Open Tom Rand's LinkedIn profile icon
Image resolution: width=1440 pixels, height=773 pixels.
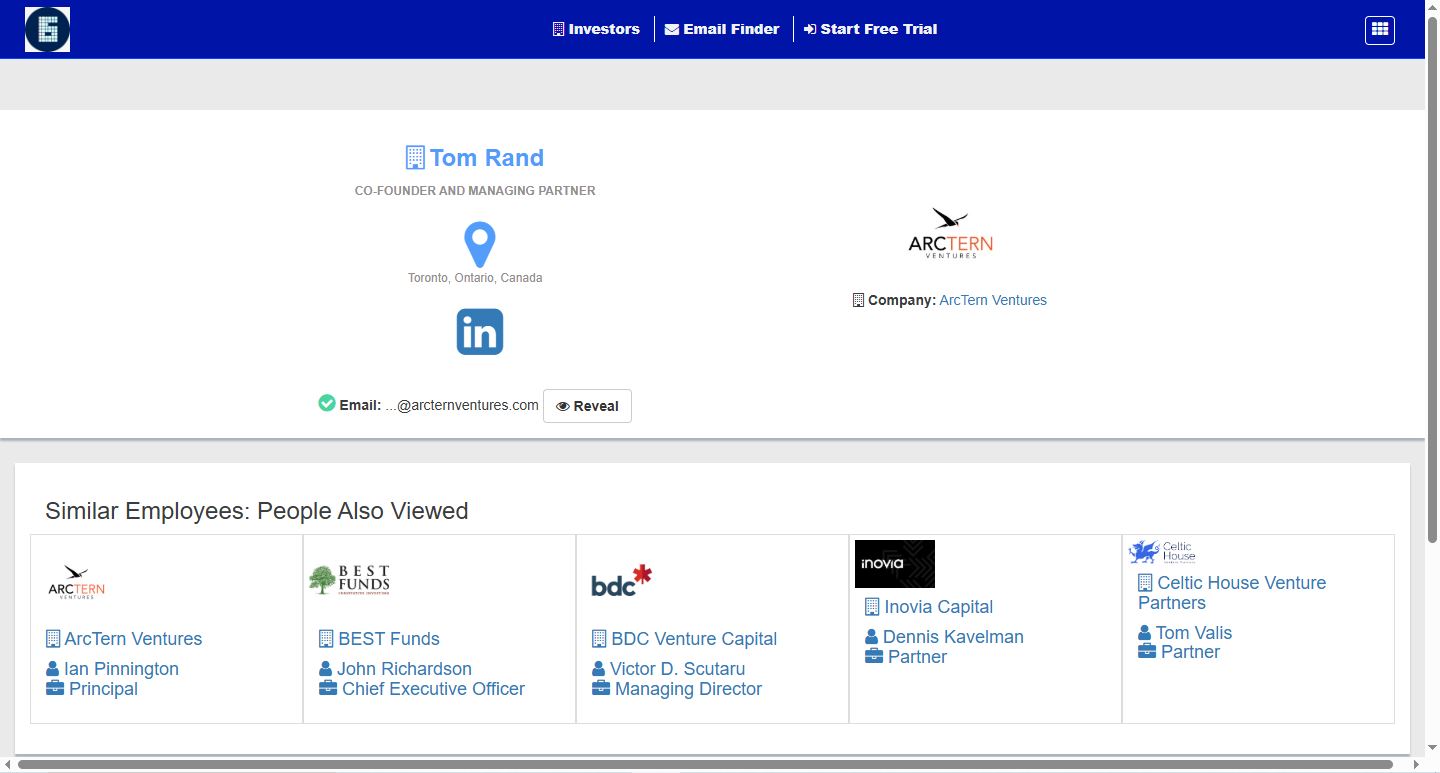480,332
